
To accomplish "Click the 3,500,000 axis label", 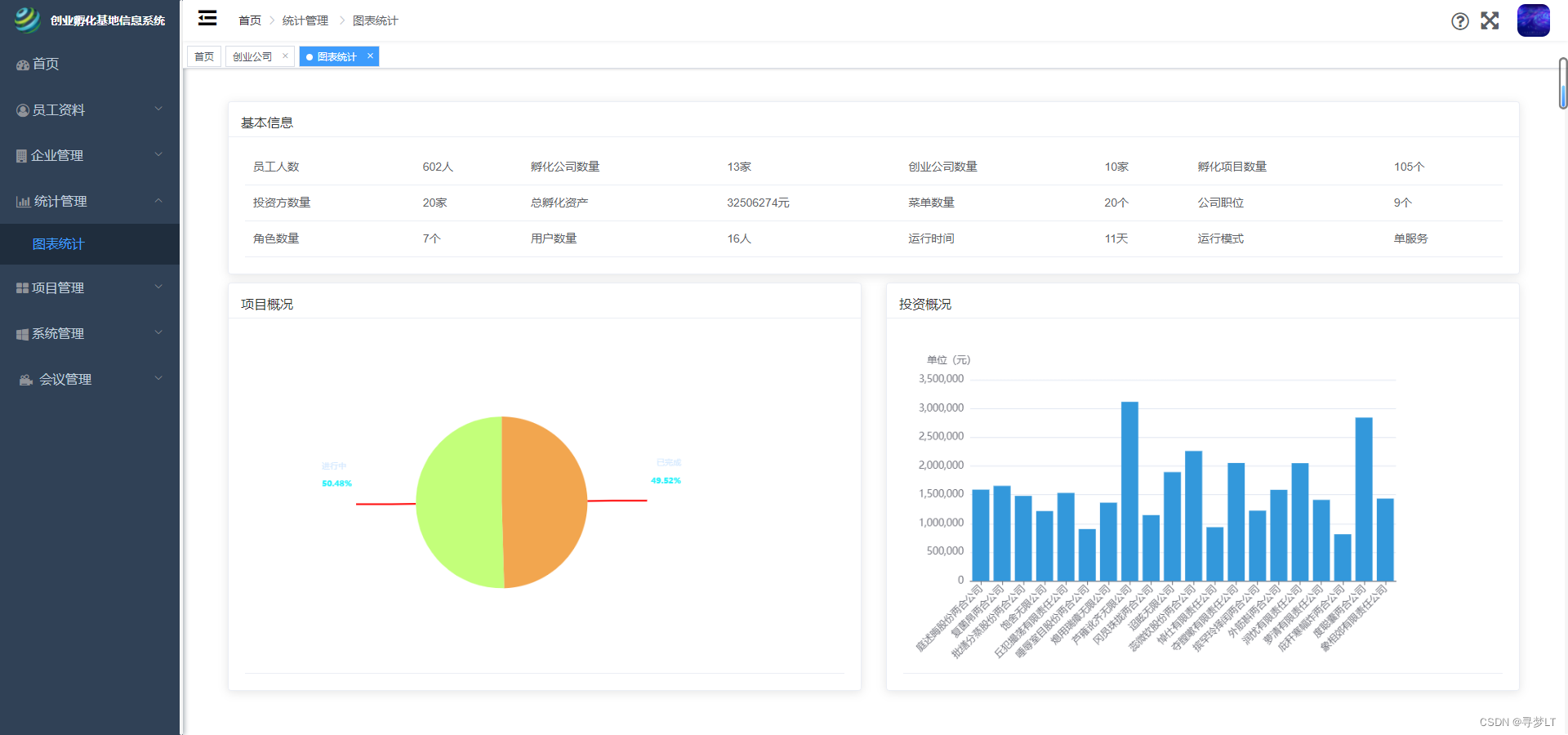I will (x=941, y=379).
